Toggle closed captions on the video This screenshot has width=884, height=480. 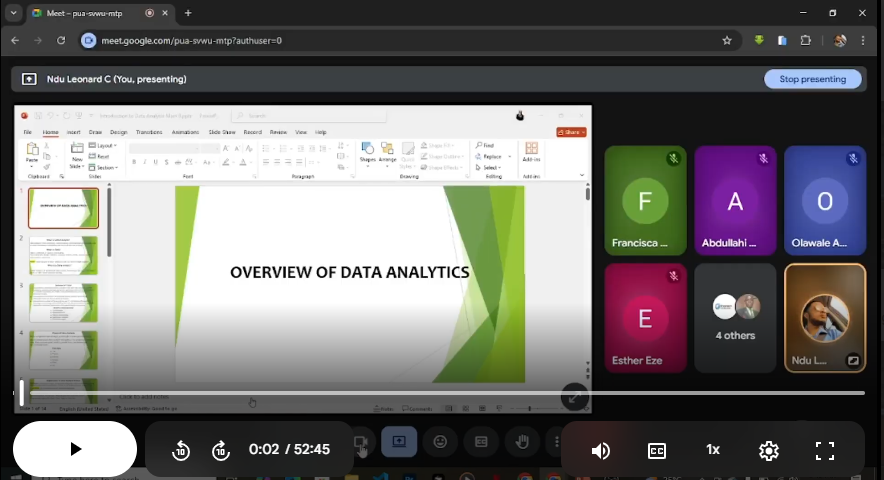point(657,450)
